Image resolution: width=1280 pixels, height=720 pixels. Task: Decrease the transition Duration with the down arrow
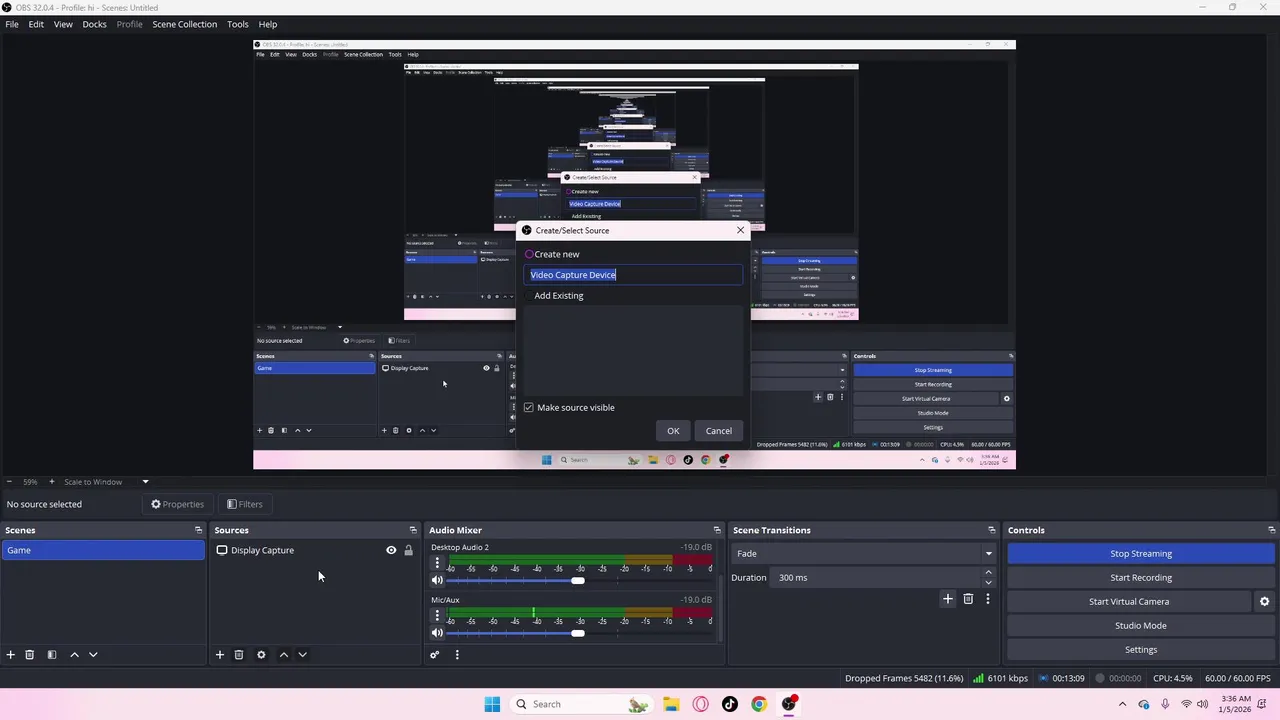click(x=989, y=582)
